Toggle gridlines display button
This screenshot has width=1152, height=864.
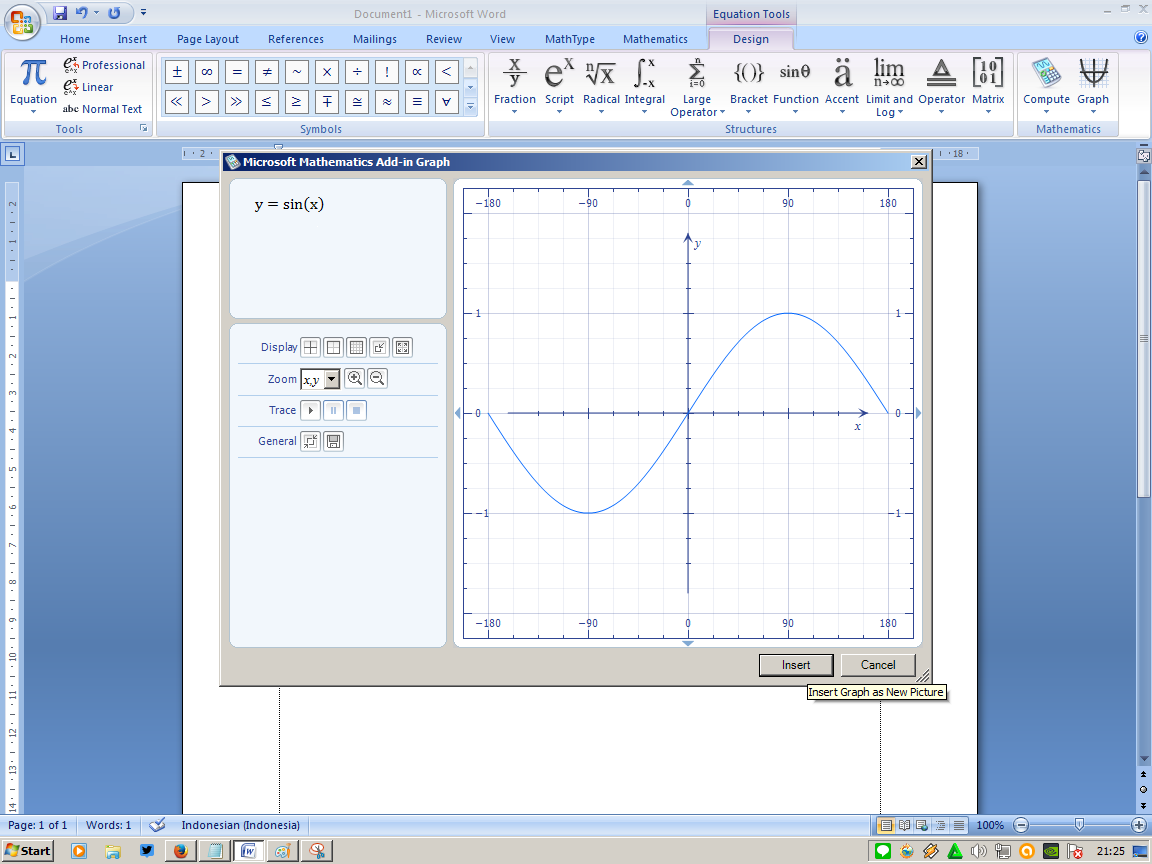(x=356, y=348)
